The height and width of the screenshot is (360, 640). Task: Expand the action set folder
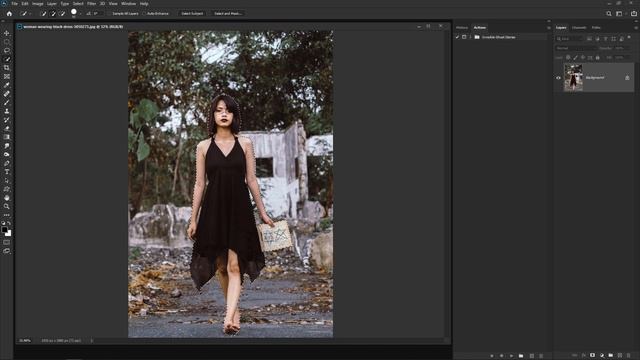pyautogui.click(x=471, y=37)
